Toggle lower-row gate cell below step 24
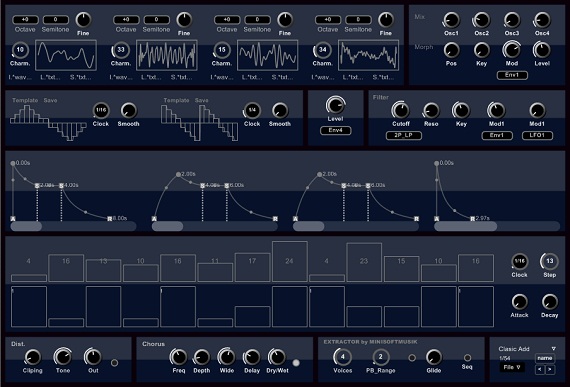This screenshot has height=387, width=570. (x=290, y=306)
